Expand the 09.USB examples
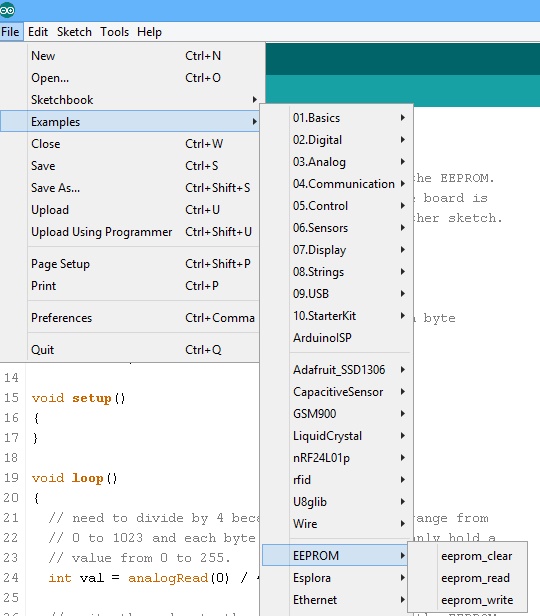Viewport: 540px width, 616px height. pos(337,294)
